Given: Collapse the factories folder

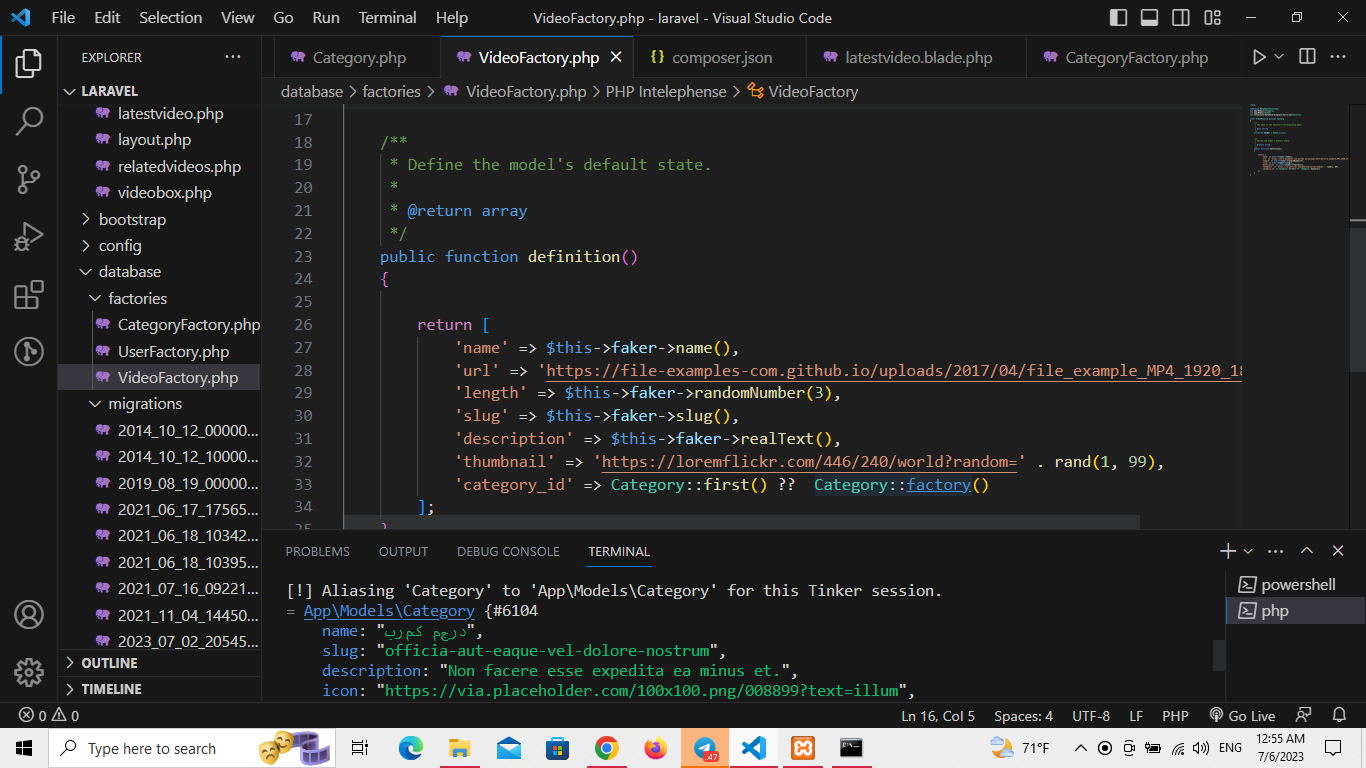Looking at the screenshot, I should pos(160,298).
